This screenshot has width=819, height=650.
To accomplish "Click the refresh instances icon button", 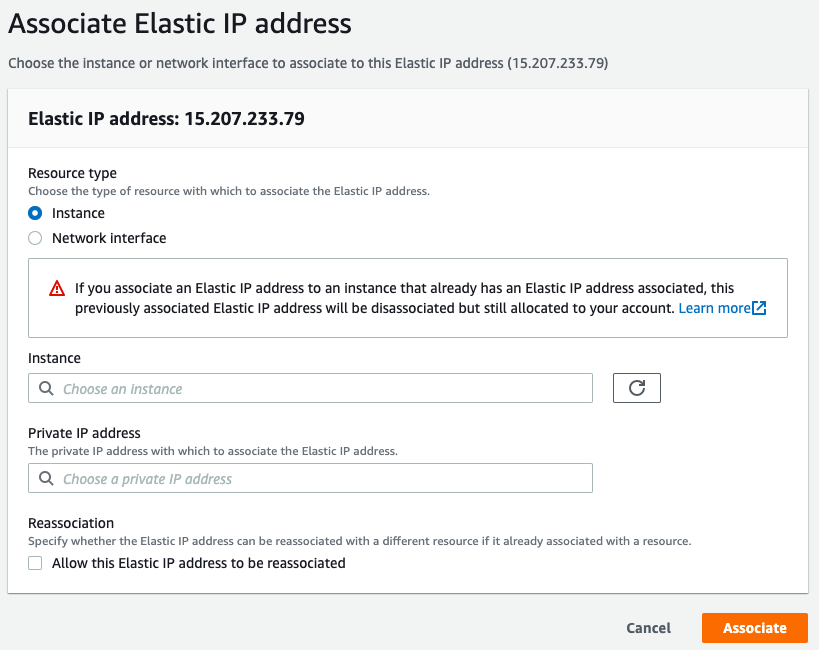I will coord(636,388).
